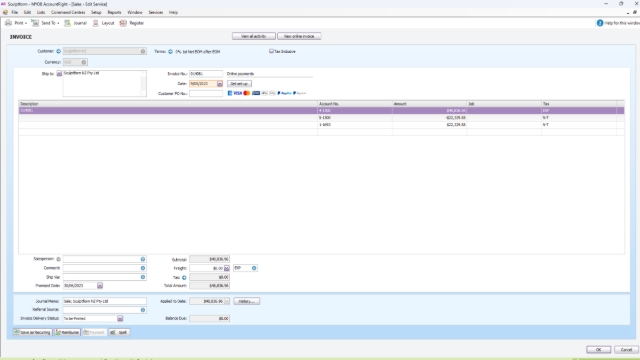Open the Currency field dropdown
This screenshot has width=640, height=360.
click(x=84, y=62)
